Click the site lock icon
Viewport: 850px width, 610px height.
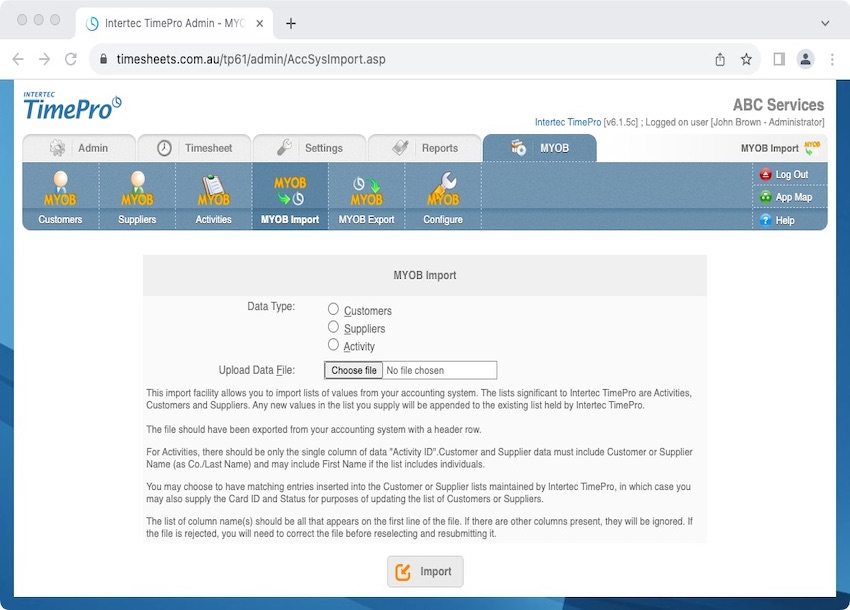tap(104, 59)
